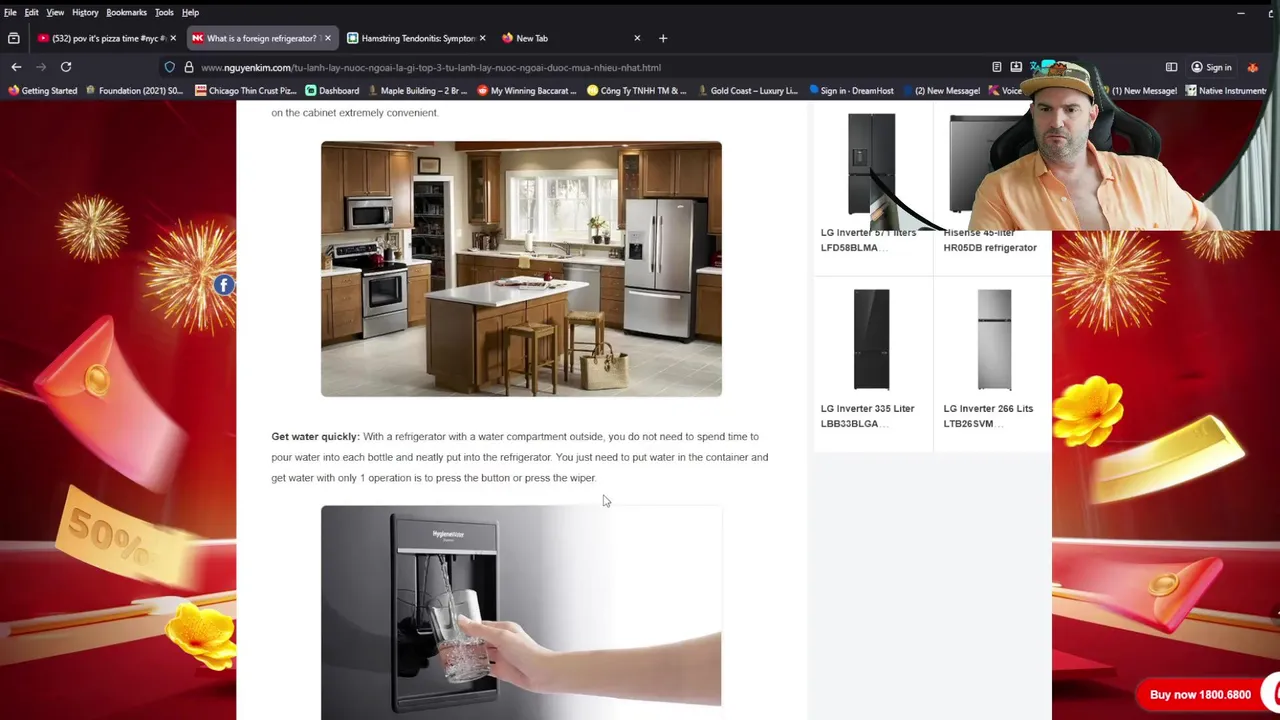Open the Edit menu
This screenshot has height=720, width=1280.
[x=31, y=12]
